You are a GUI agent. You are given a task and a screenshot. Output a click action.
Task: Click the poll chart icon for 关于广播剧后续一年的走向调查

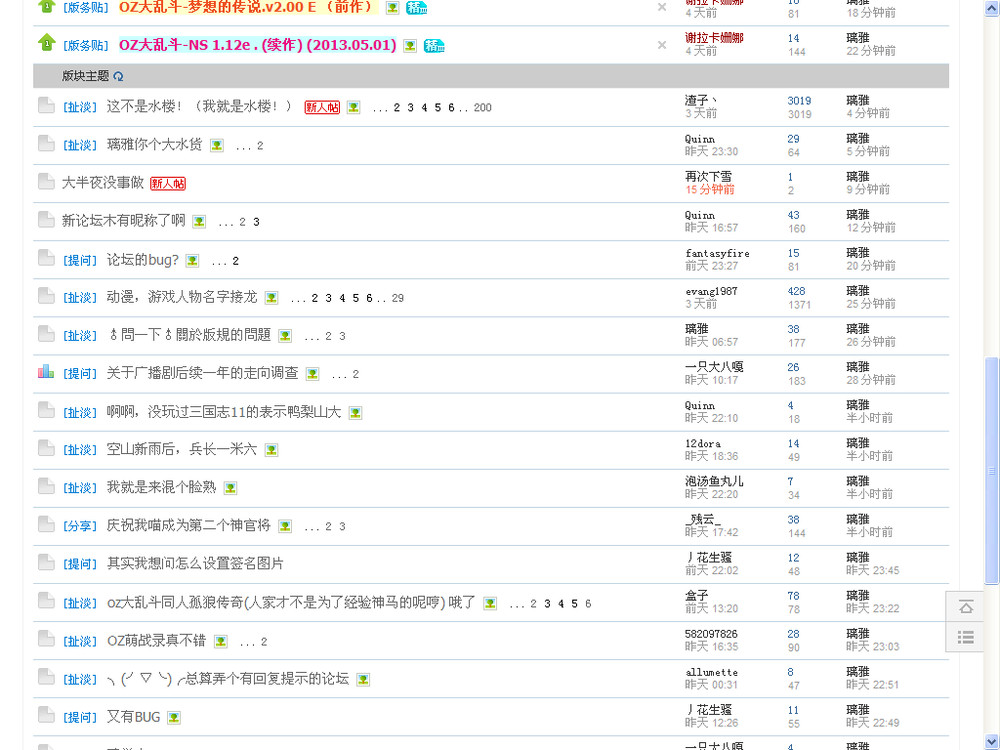[x=46, y=371]
